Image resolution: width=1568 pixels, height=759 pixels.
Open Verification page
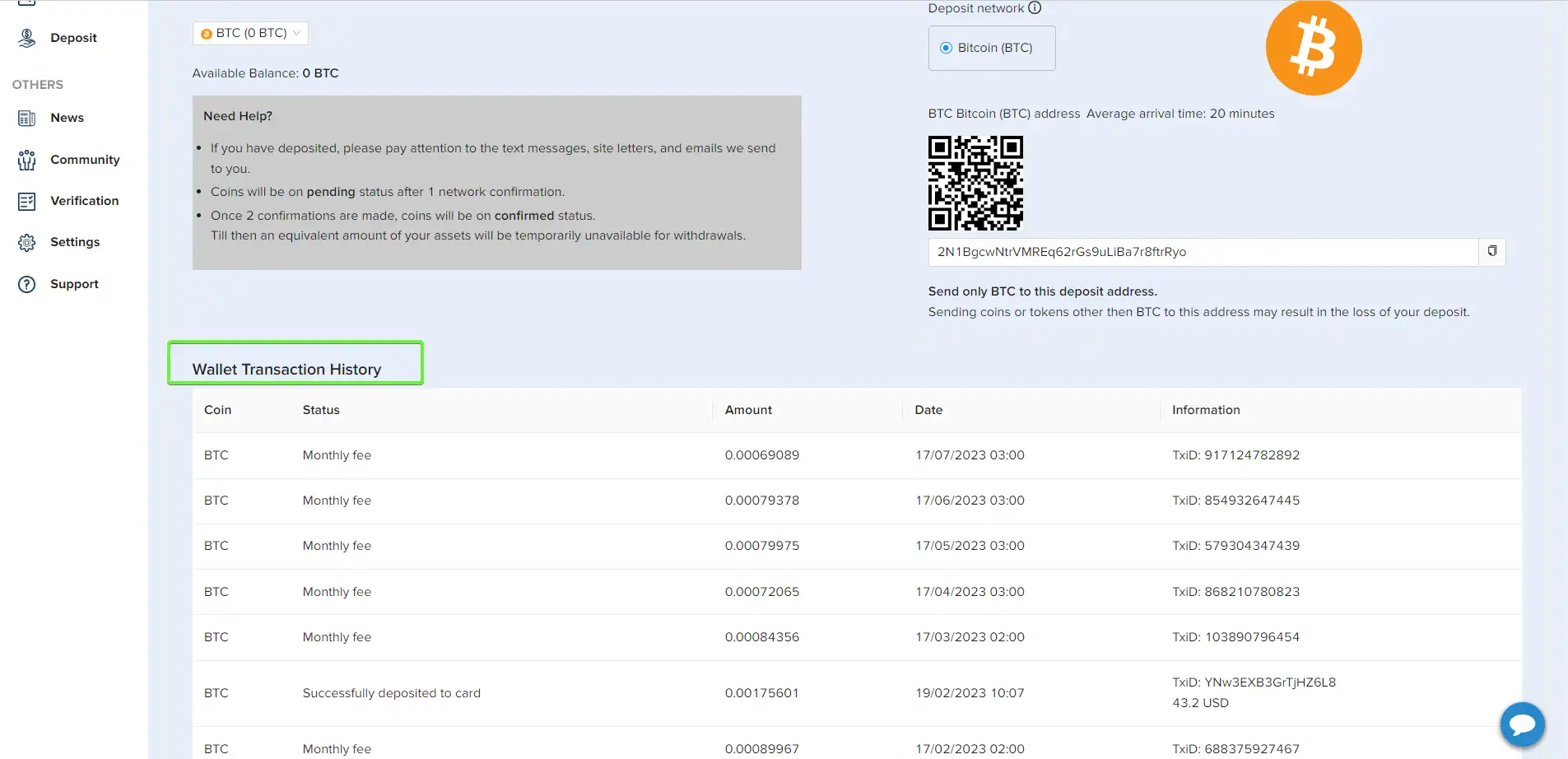[84, 201]
